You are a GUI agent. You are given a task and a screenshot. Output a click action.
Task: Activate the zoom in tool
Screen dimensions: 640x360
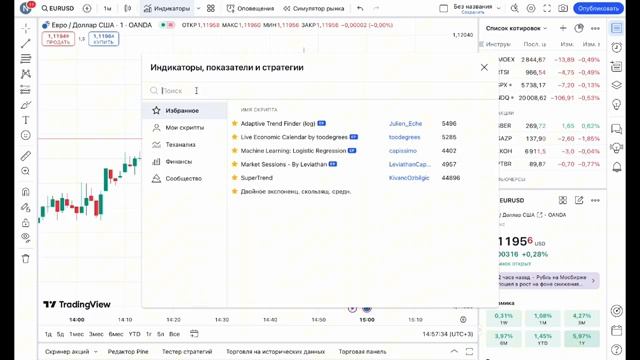click(26, 171)
